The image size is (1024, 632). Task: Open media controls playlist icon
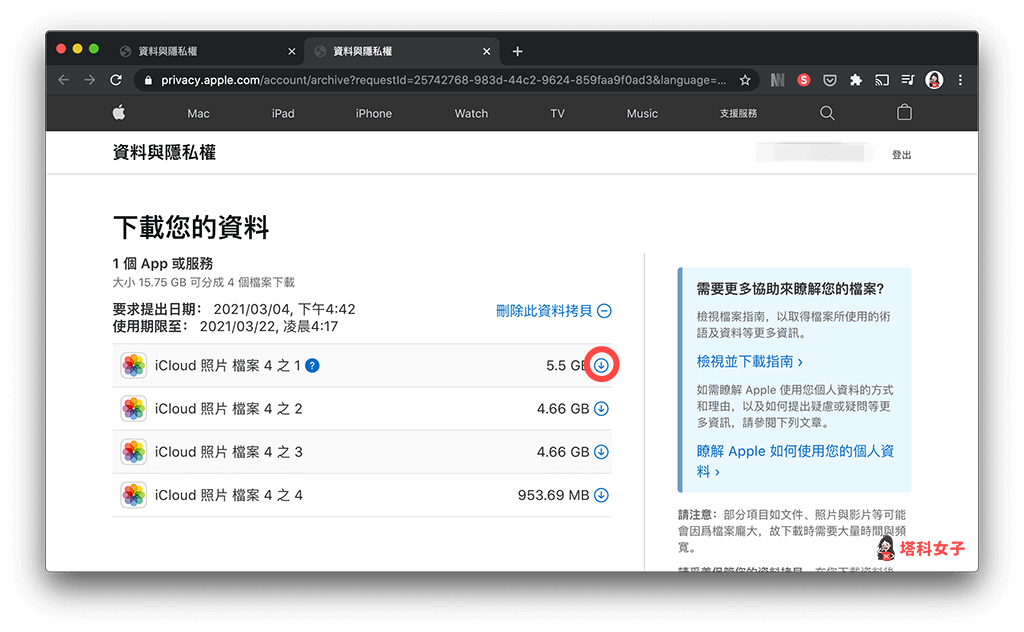tap(908, 80)
